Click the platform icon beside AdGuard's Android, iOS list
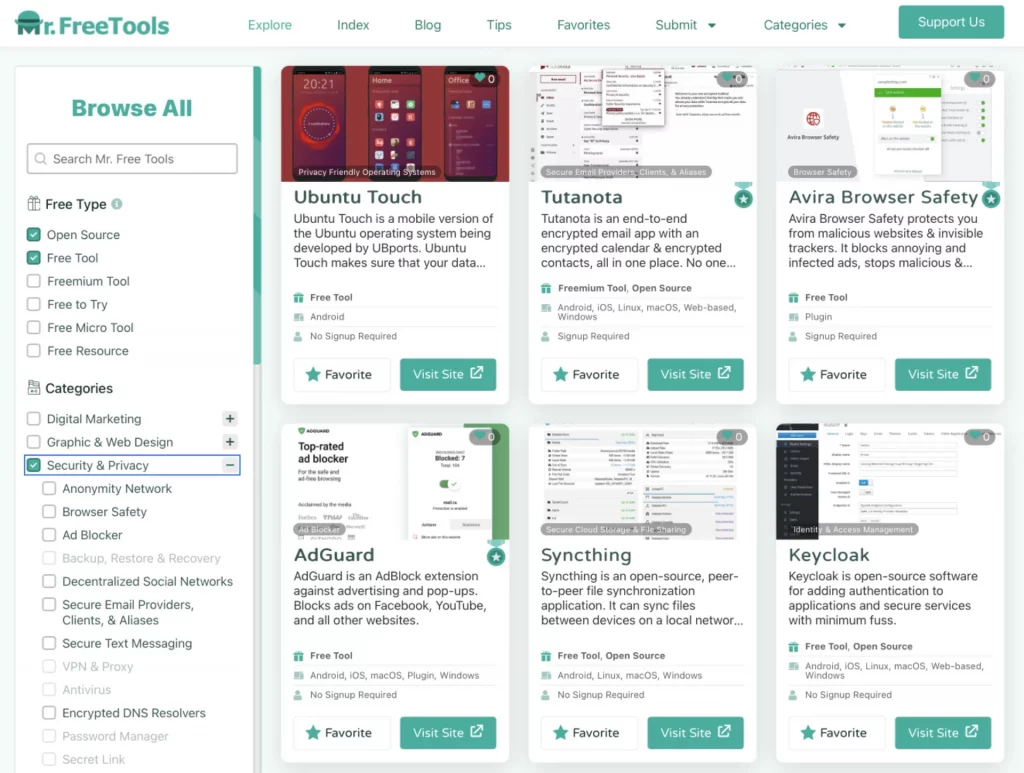Viewport: 1024px width, 773px height. pos(298,676)
